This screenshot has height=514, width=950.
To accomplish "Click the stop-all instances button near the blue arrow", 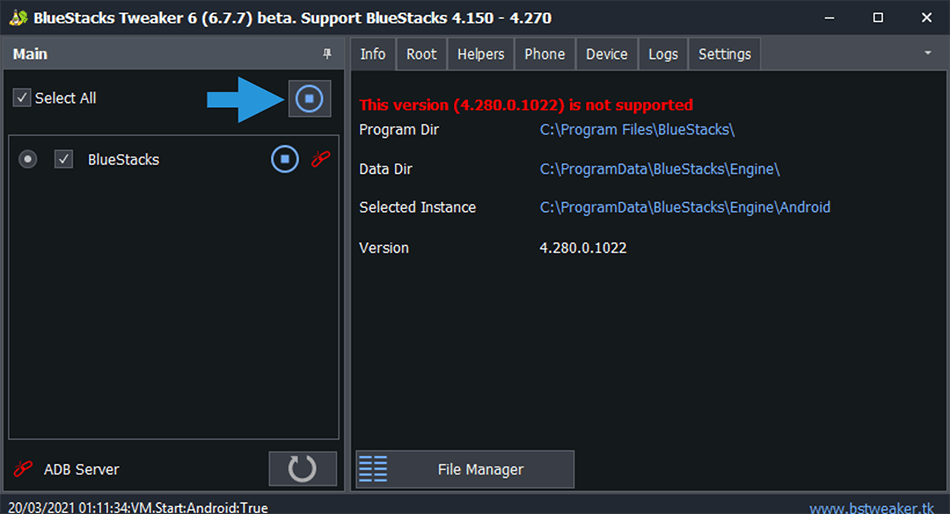I will click(309, 98).
